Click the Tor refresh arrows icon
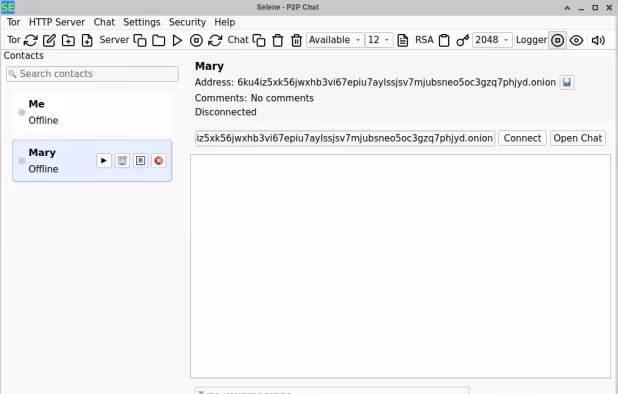This screenshot has width=618, height=394. [31, 40]
